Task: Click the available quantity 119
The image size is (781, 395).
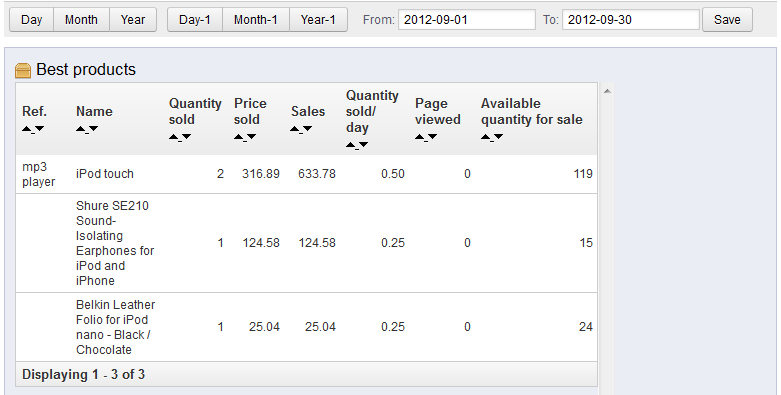Action: tap(583, 174)
